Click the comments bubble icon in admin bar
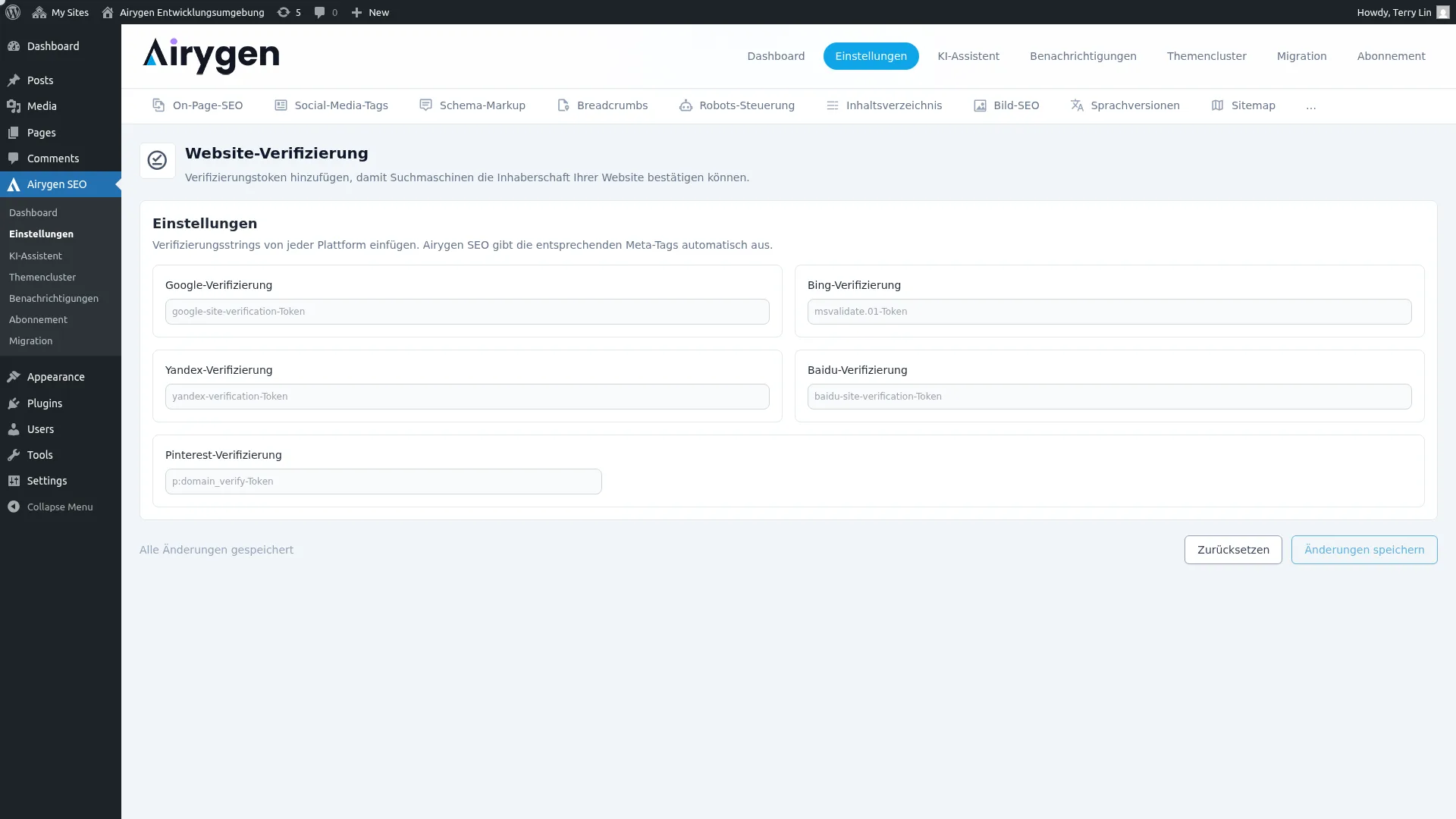This screenshot has width=1456, height=819. [319, 12]
